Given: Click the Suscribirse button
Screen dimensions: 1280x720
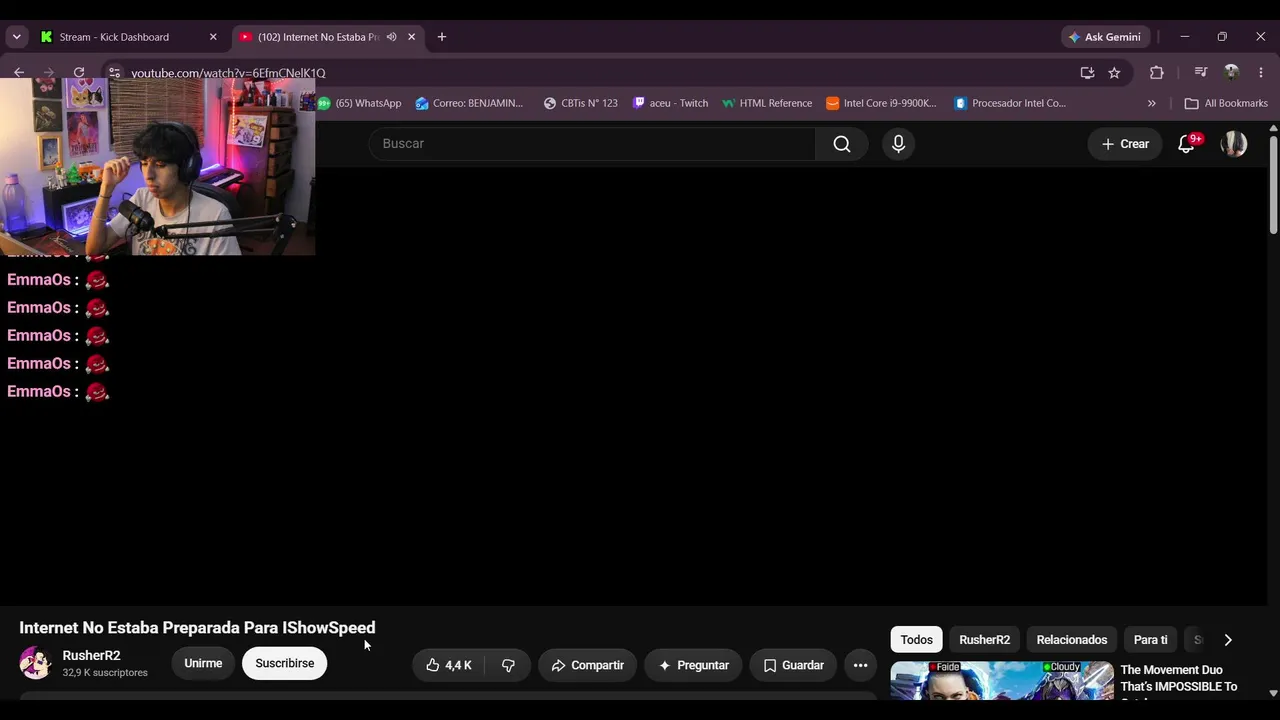Looking at the screenshot, I should pos(285,663).
